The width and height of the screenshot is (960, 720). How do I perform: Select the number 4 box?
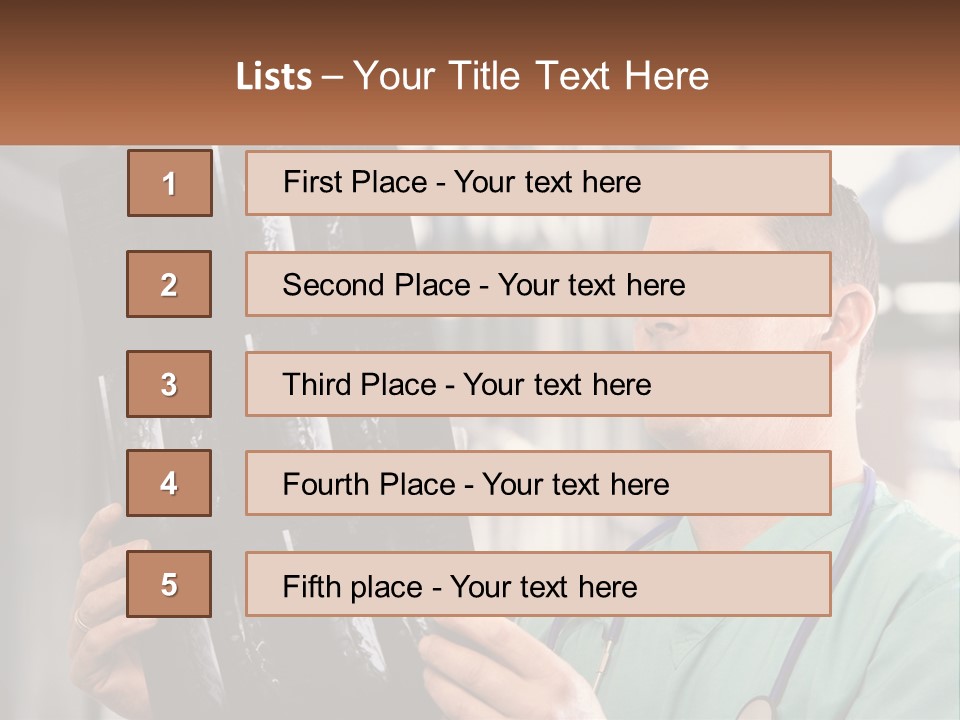coord(169,483)
